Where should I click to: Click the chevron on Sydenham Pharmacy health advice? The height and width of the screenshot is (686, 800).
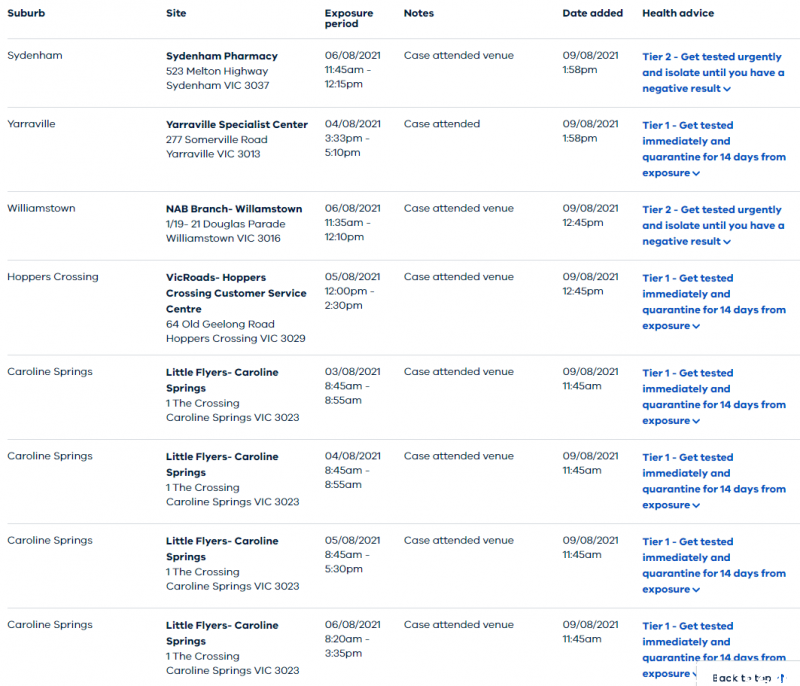click(727, 89)
